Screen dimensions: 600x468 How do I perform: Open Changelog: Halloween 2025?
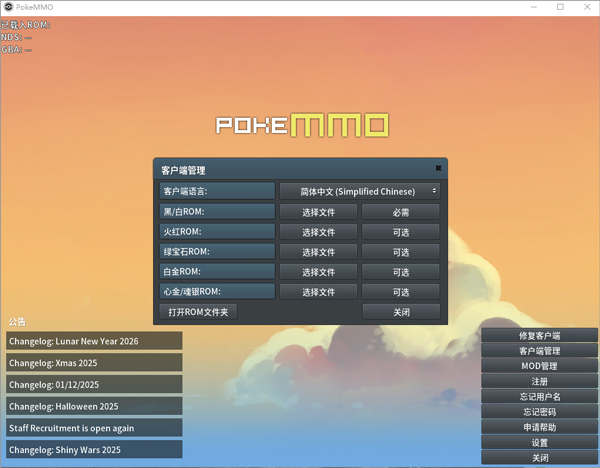[x=94, y=406]
